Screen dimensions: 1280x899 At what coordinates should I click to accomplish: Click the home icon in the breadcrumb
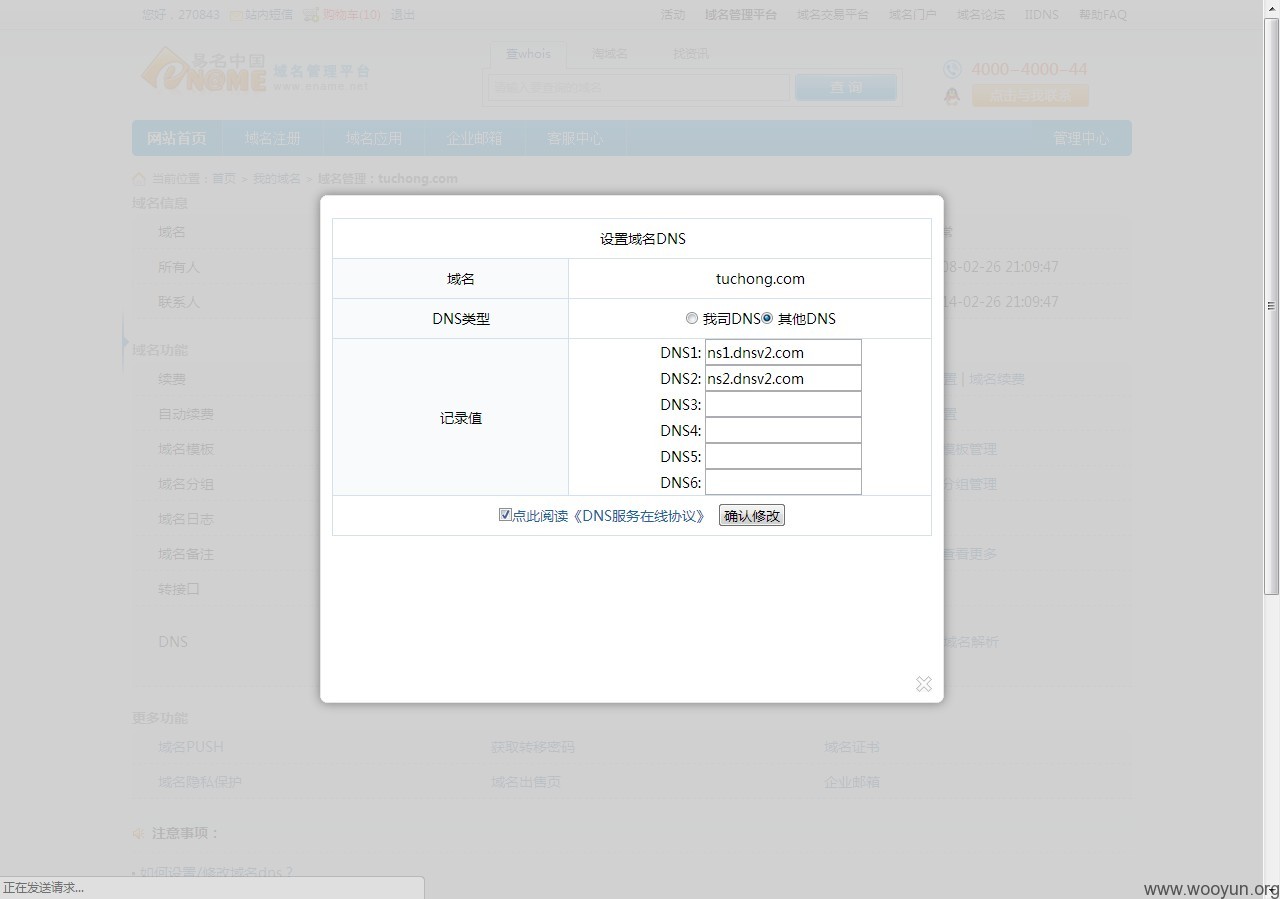[139, 179]
